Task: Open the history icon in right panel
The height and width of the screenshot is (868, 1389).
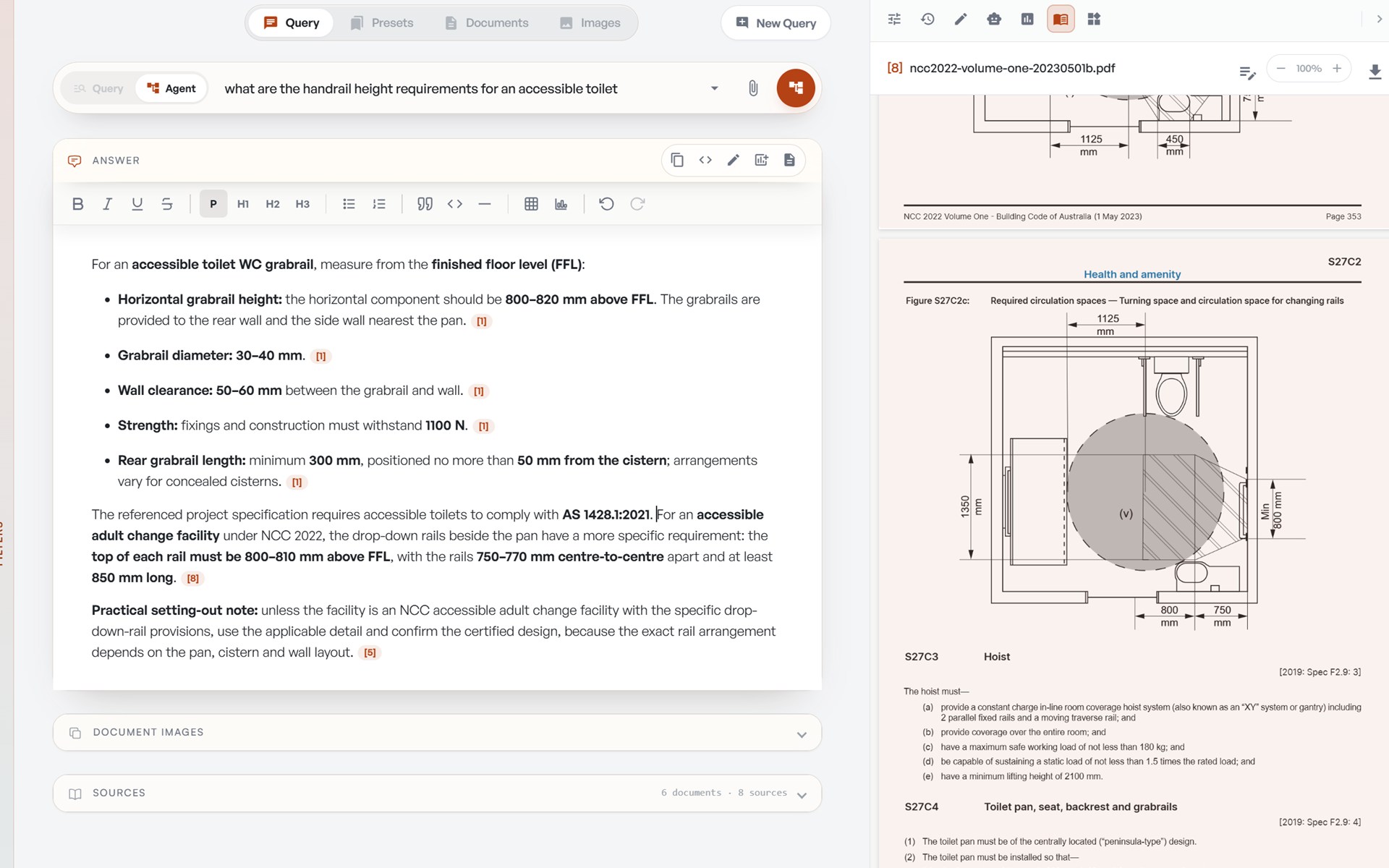Action: coord(927,20)
